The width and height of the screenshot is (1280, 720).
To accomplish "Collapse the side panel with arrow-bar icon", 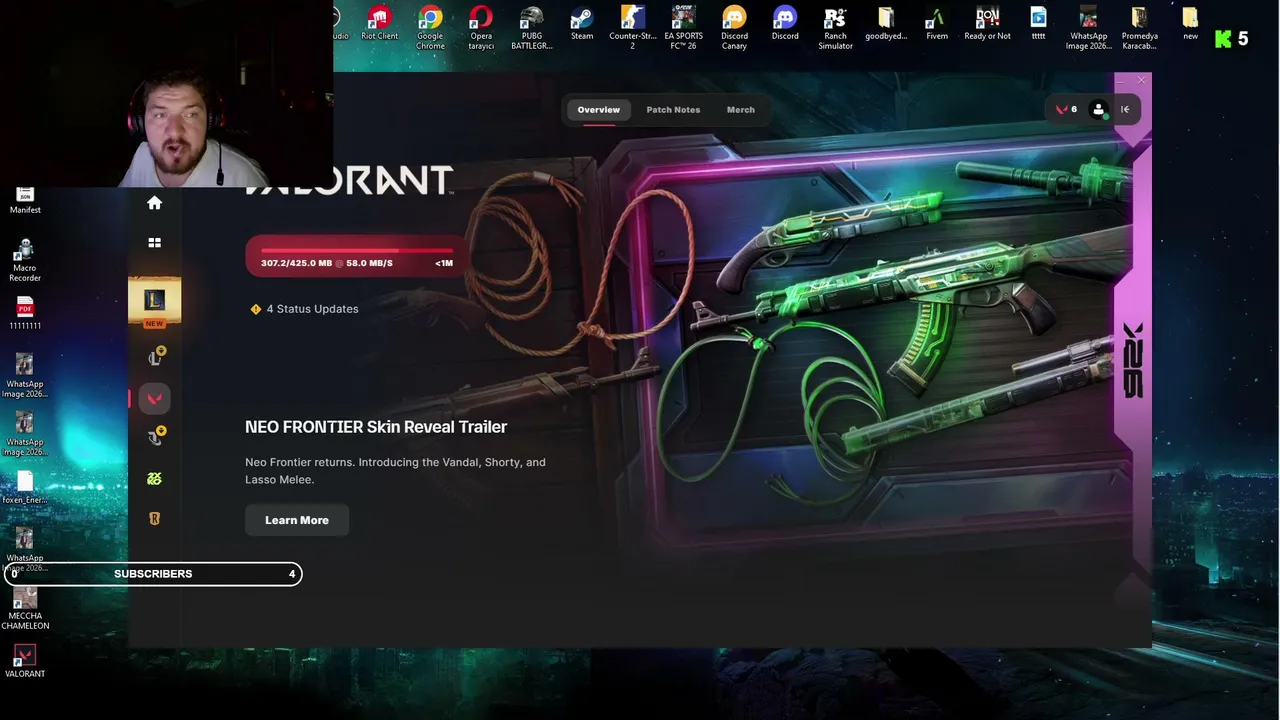I will [x=1125, y=110].
